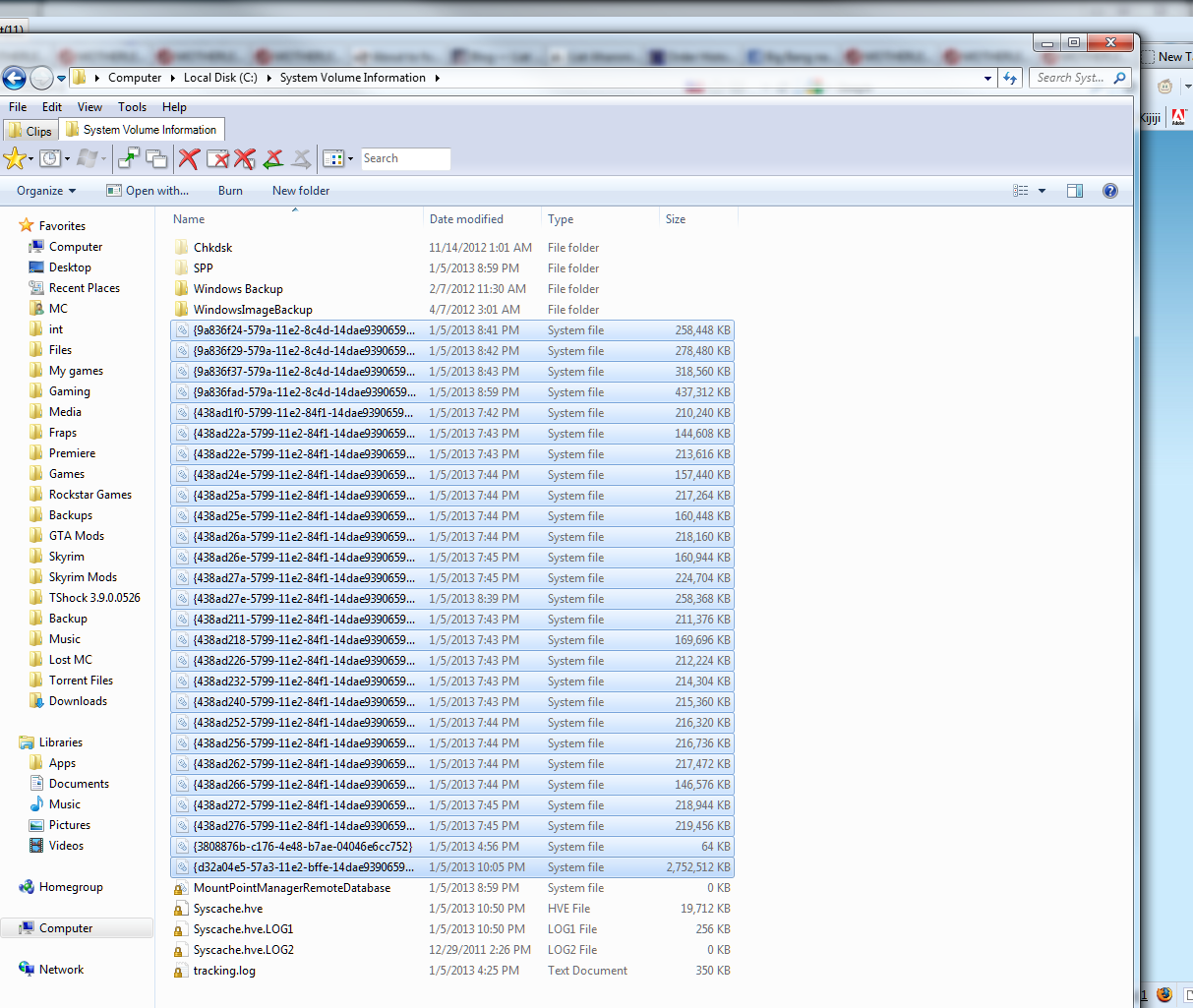Click the Syscache.hve file icon
This screenshot has height=1008, width=1193.
[181, 909]
